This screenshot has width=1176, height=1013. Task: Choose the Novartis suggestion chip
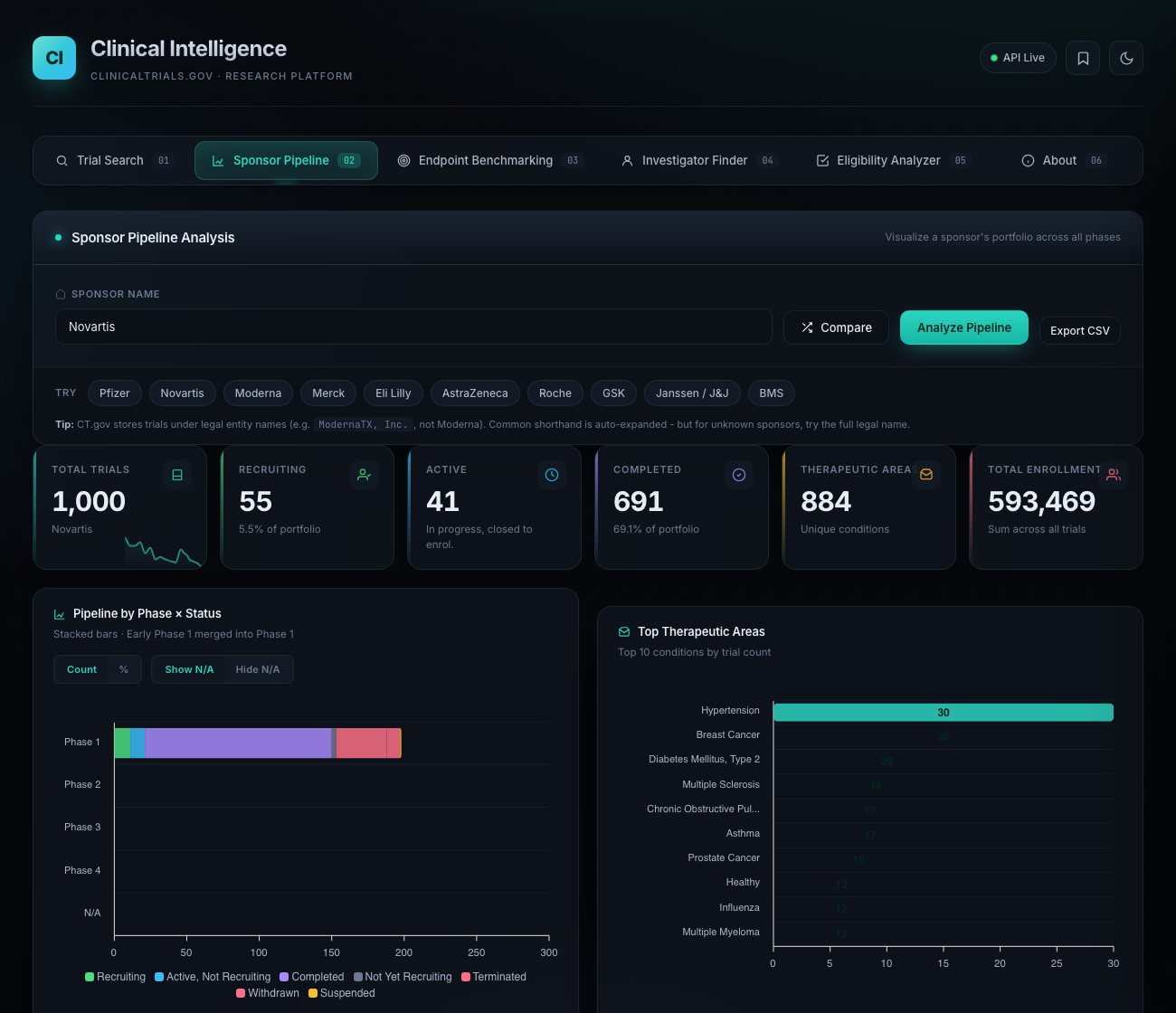point(183,393)
